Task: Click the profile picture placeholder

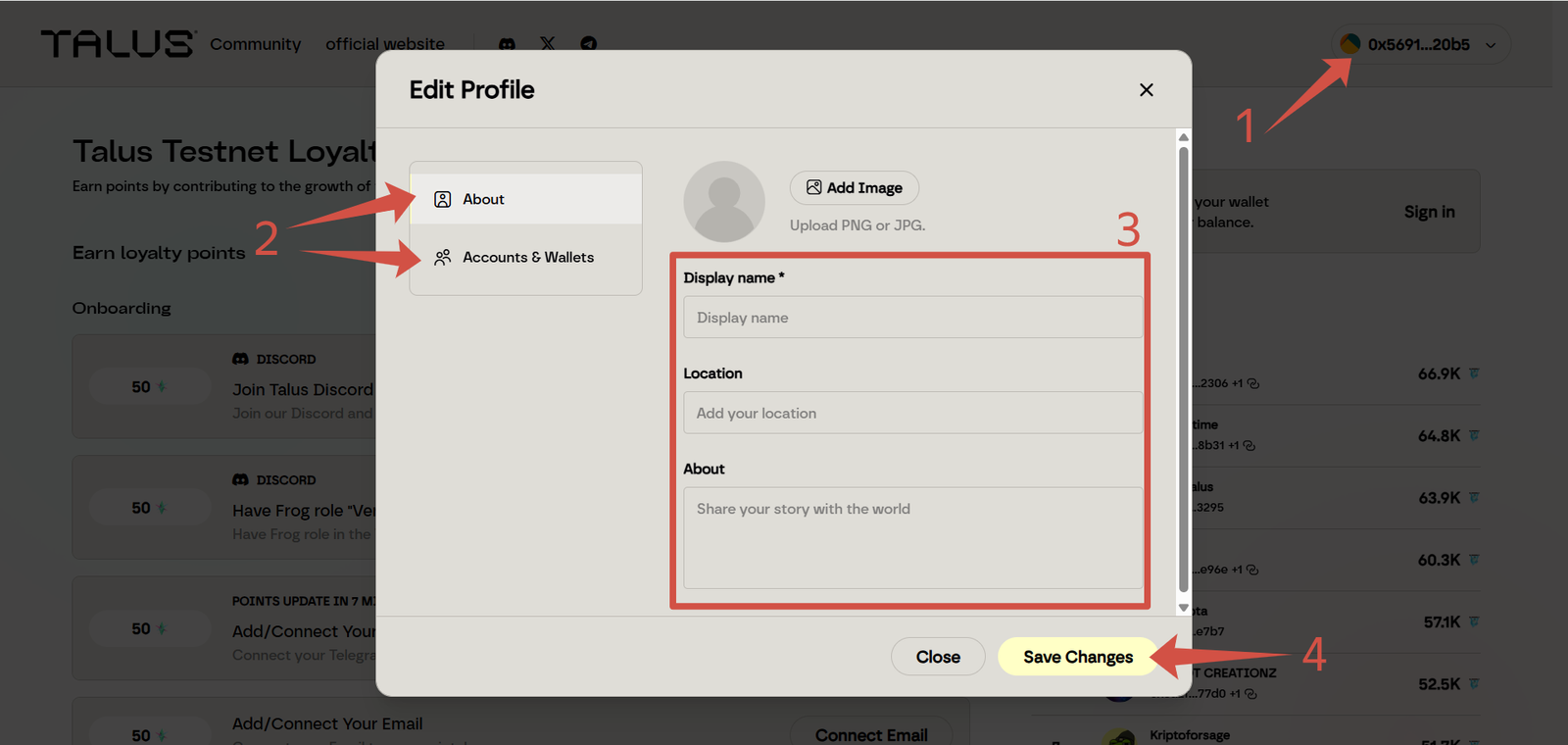Action: tap(723, 202)
